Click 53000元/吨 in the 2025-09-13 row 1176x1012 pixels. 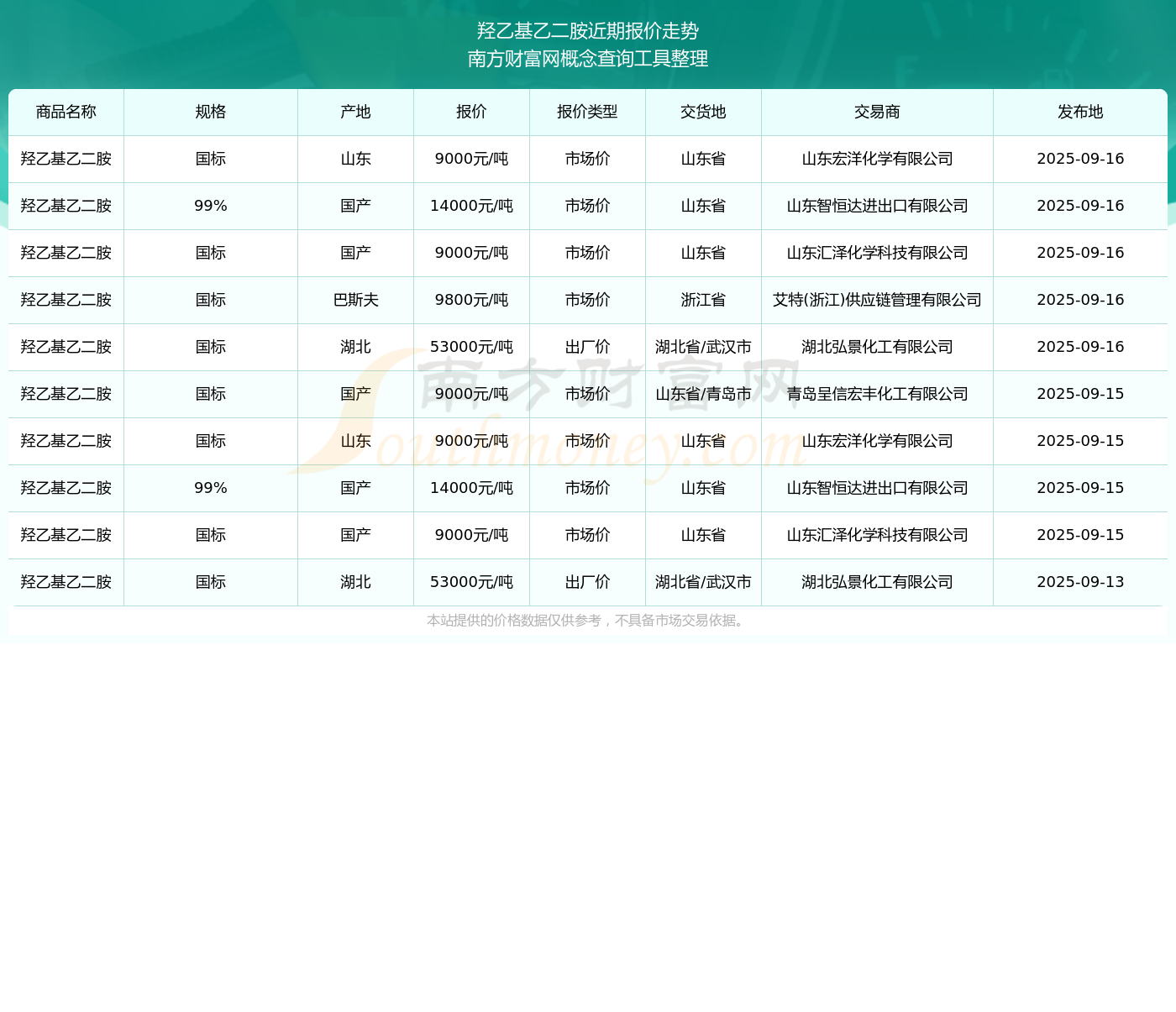472,582
